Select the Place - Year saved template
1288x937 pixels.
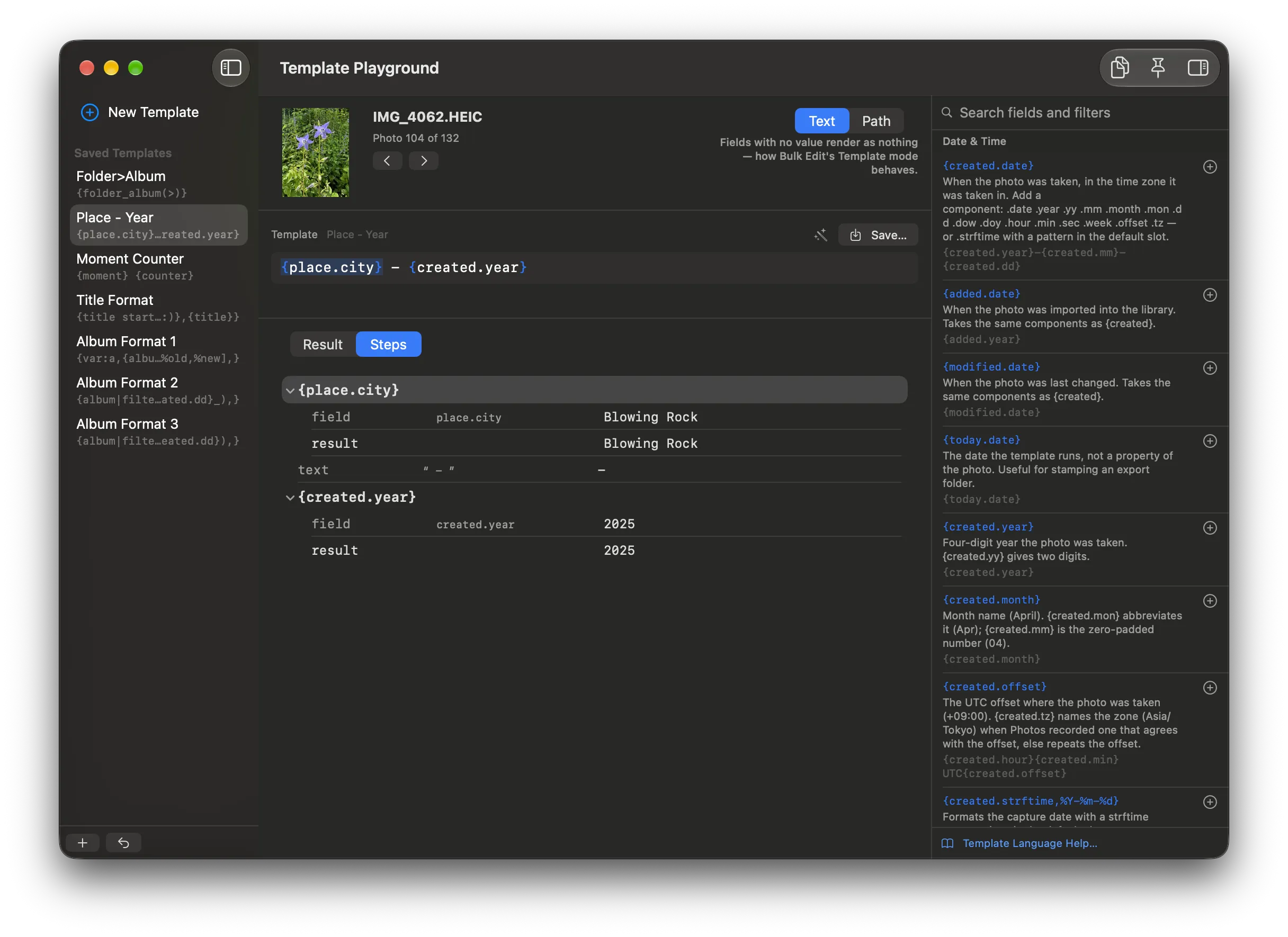[158, 226]
